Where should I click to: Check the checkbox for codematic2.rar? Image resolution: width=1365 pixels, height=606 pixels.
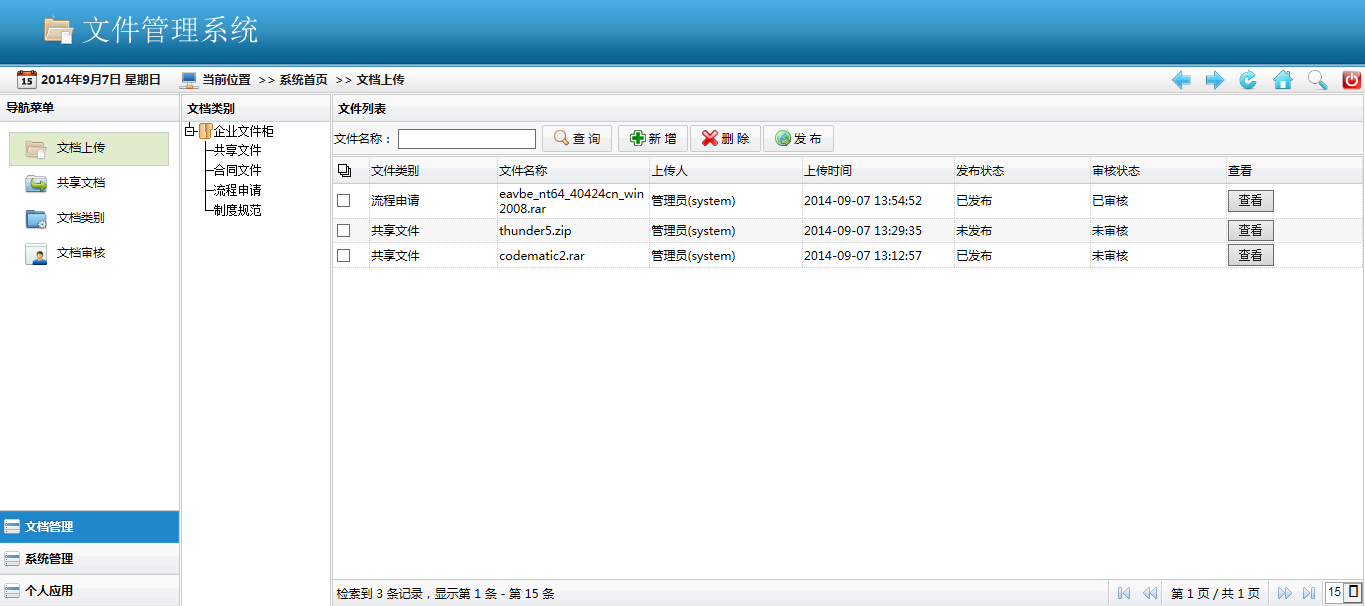(x=344, y=255)
